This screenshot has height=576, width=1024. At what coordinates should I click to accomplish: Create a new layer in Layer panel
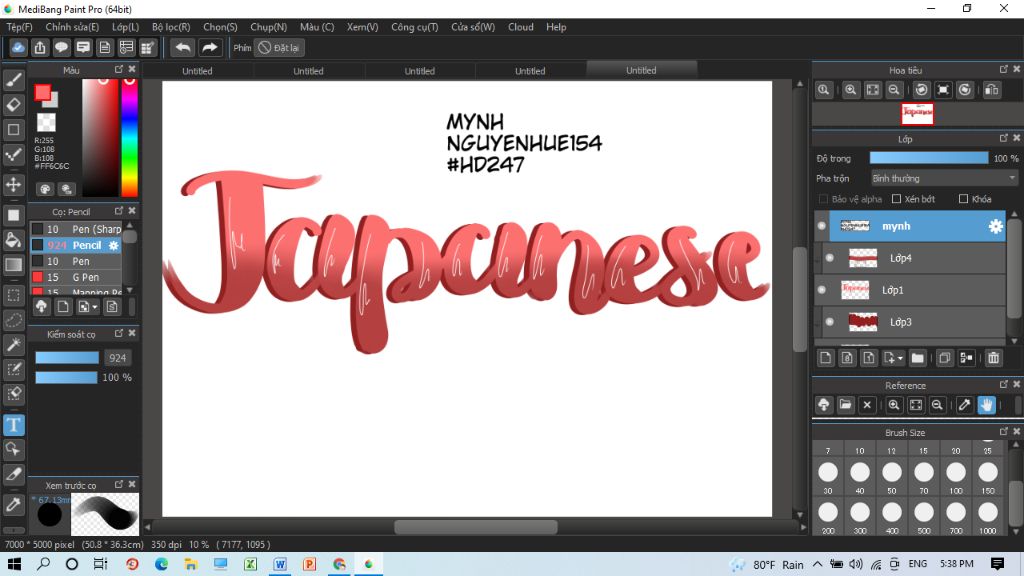pyautogui.click(x=825, y=358)
